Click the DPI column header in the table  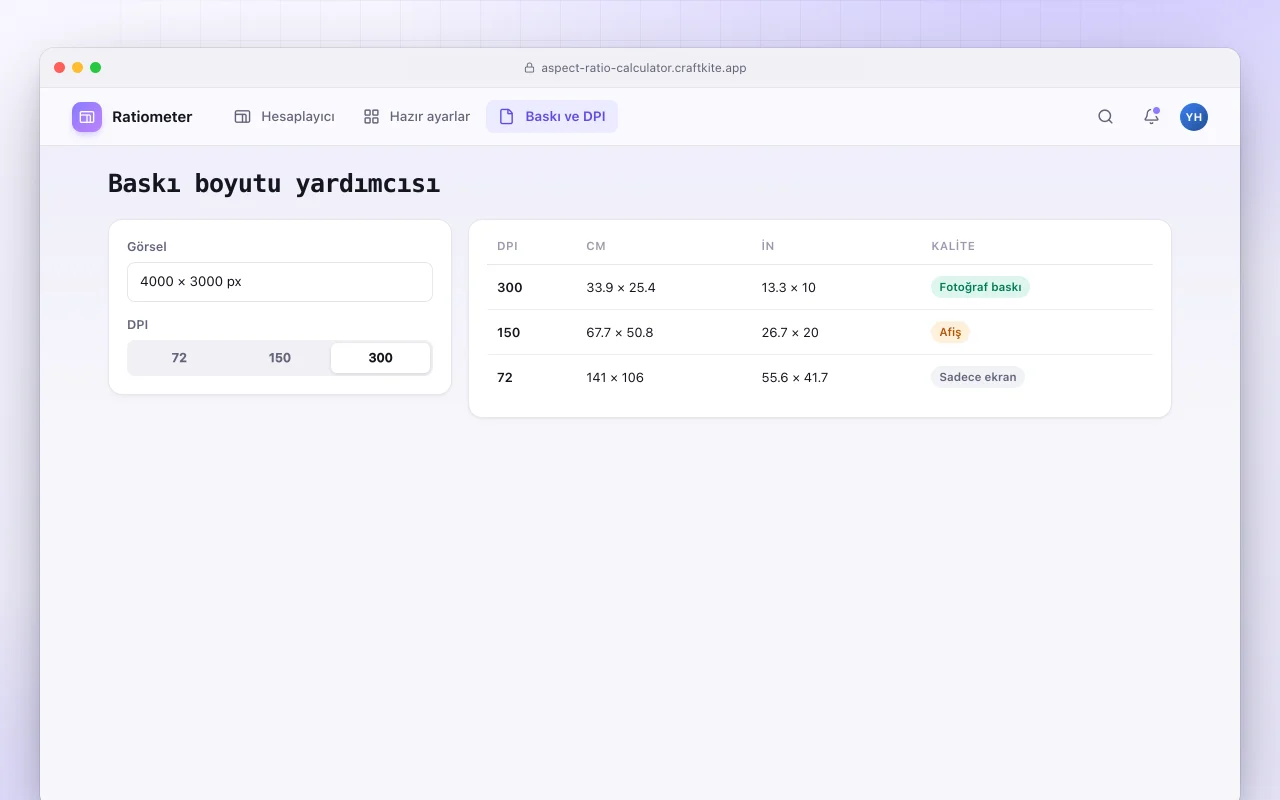coord(507,246)
